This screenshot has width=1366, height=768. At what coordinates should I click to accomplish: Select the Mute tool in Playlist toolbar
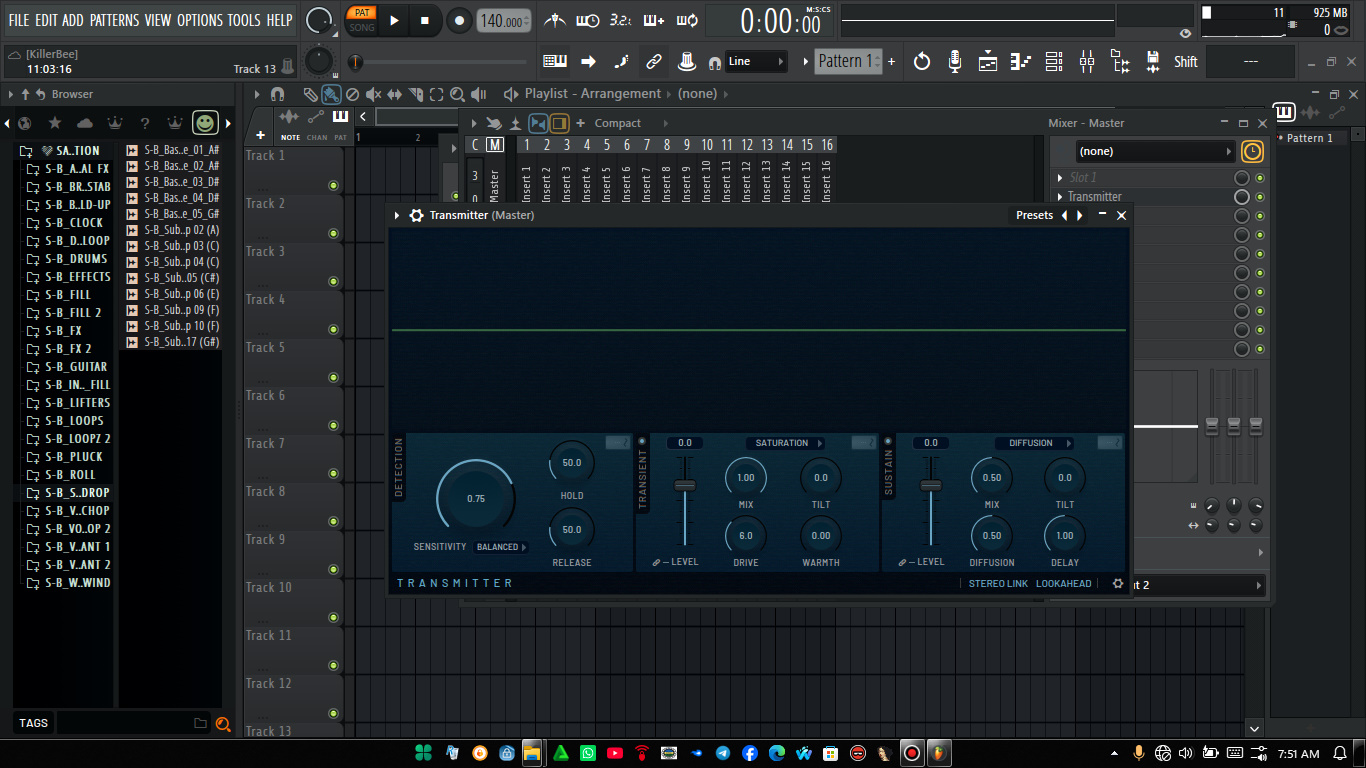click(373, 95)
